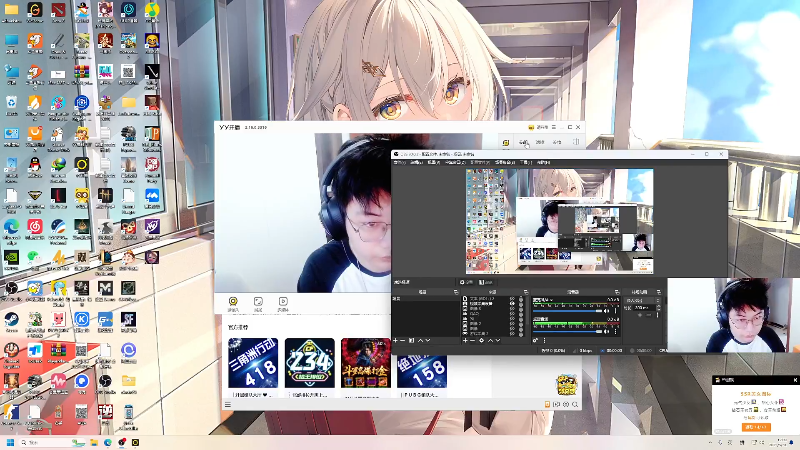This screenshot has height=450, width=800.
Task: Click dock pop-out icon on Audio Mixer header
Action: (x=617, y=292)
